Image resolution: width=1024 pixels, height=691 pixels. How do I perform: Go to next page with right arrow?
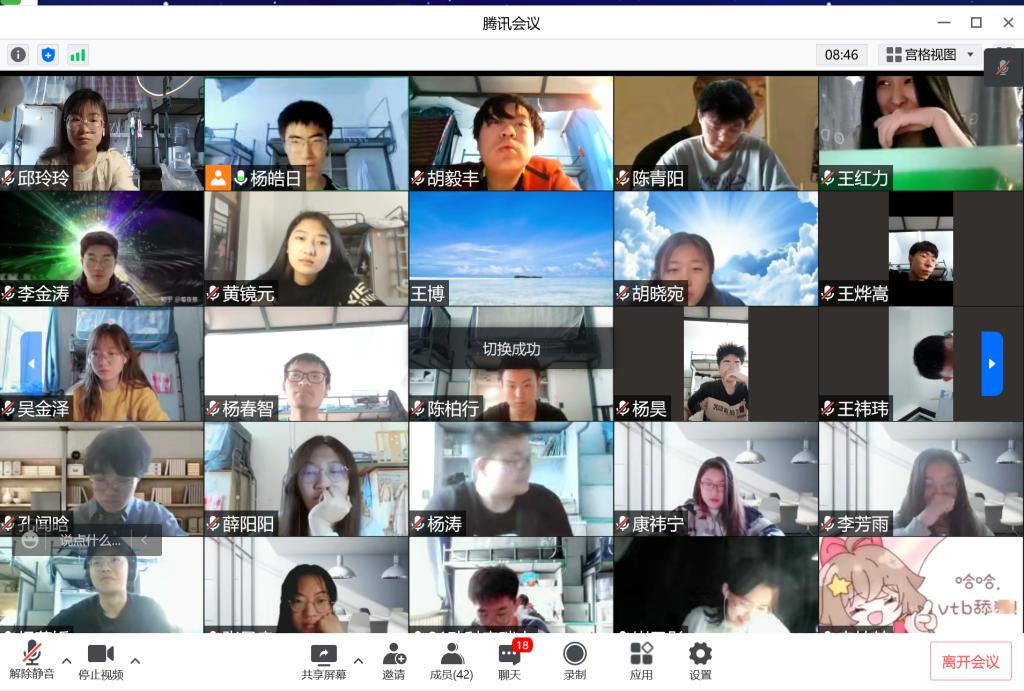click(x=992, y=363)
